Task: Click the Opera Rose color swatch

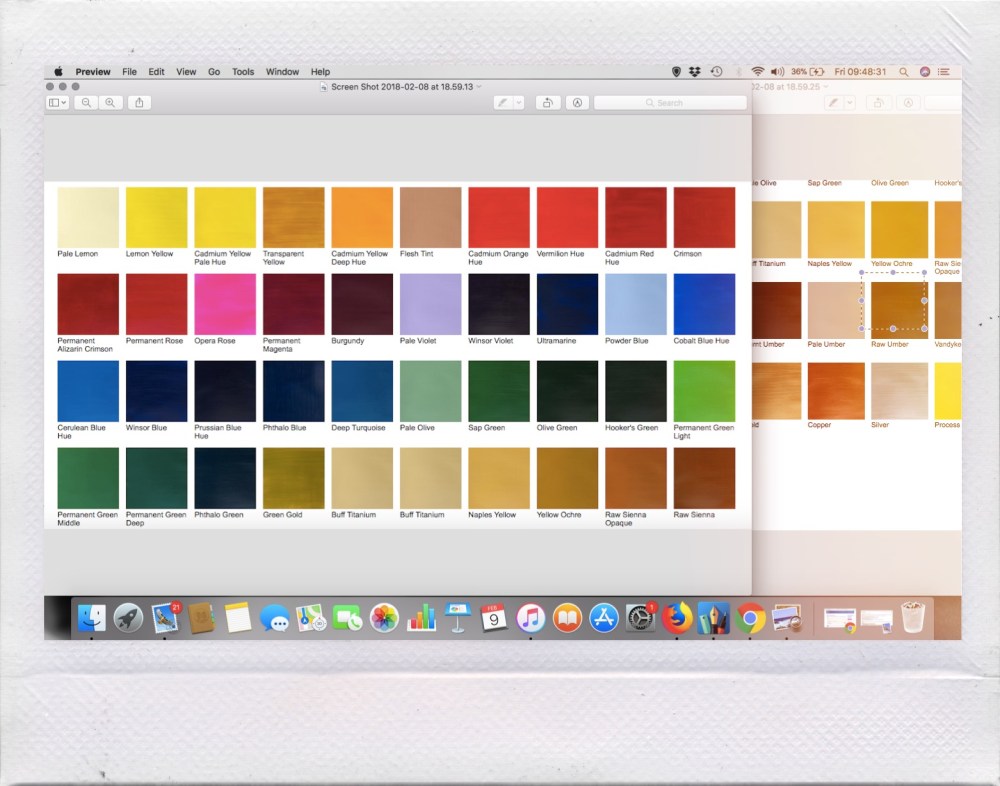Action: [x=224, y=304]
